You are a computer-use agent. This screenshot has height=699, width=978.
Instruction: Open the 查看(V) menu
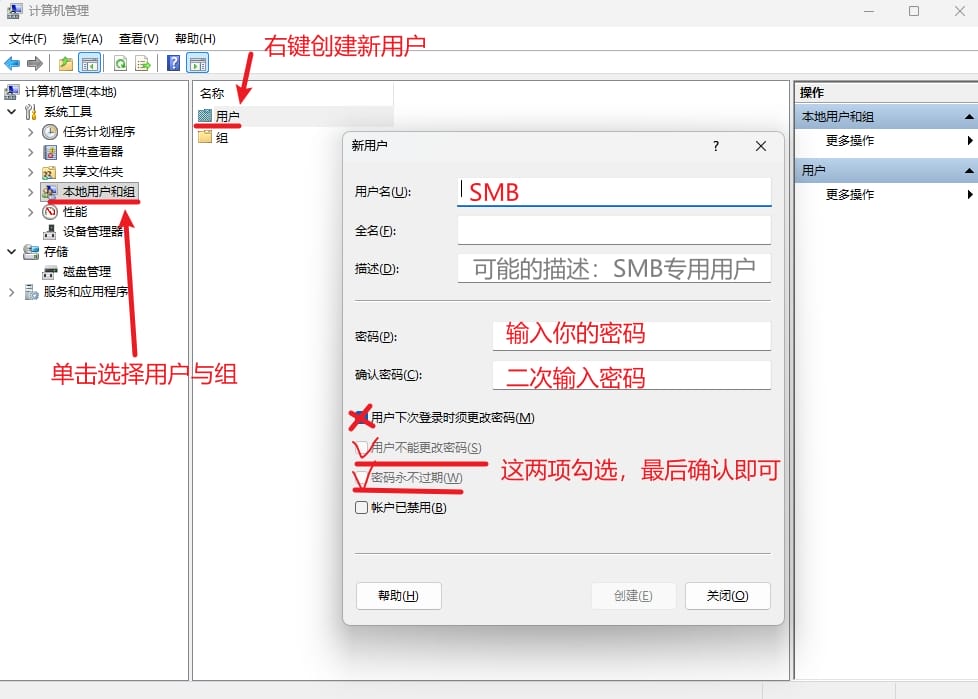pyautogui.click(x=138, y=39)
